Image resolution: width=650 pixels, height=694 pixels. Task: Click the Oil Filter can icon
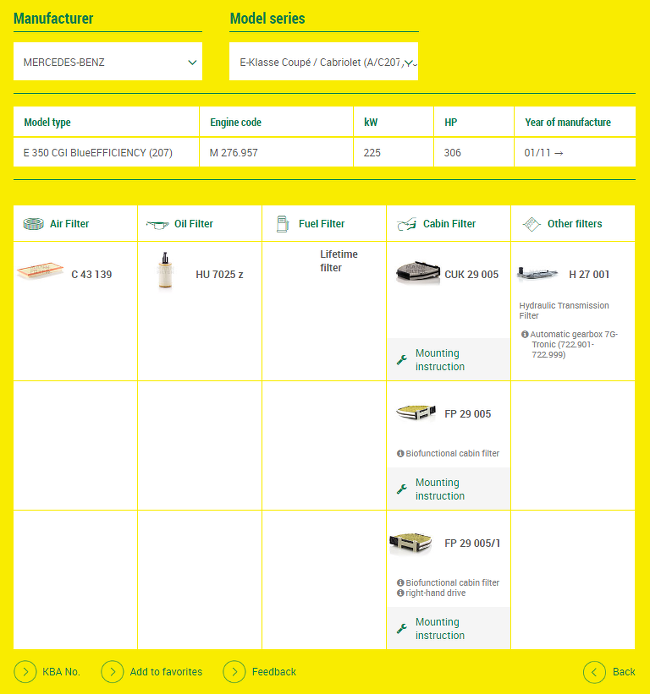157,224
